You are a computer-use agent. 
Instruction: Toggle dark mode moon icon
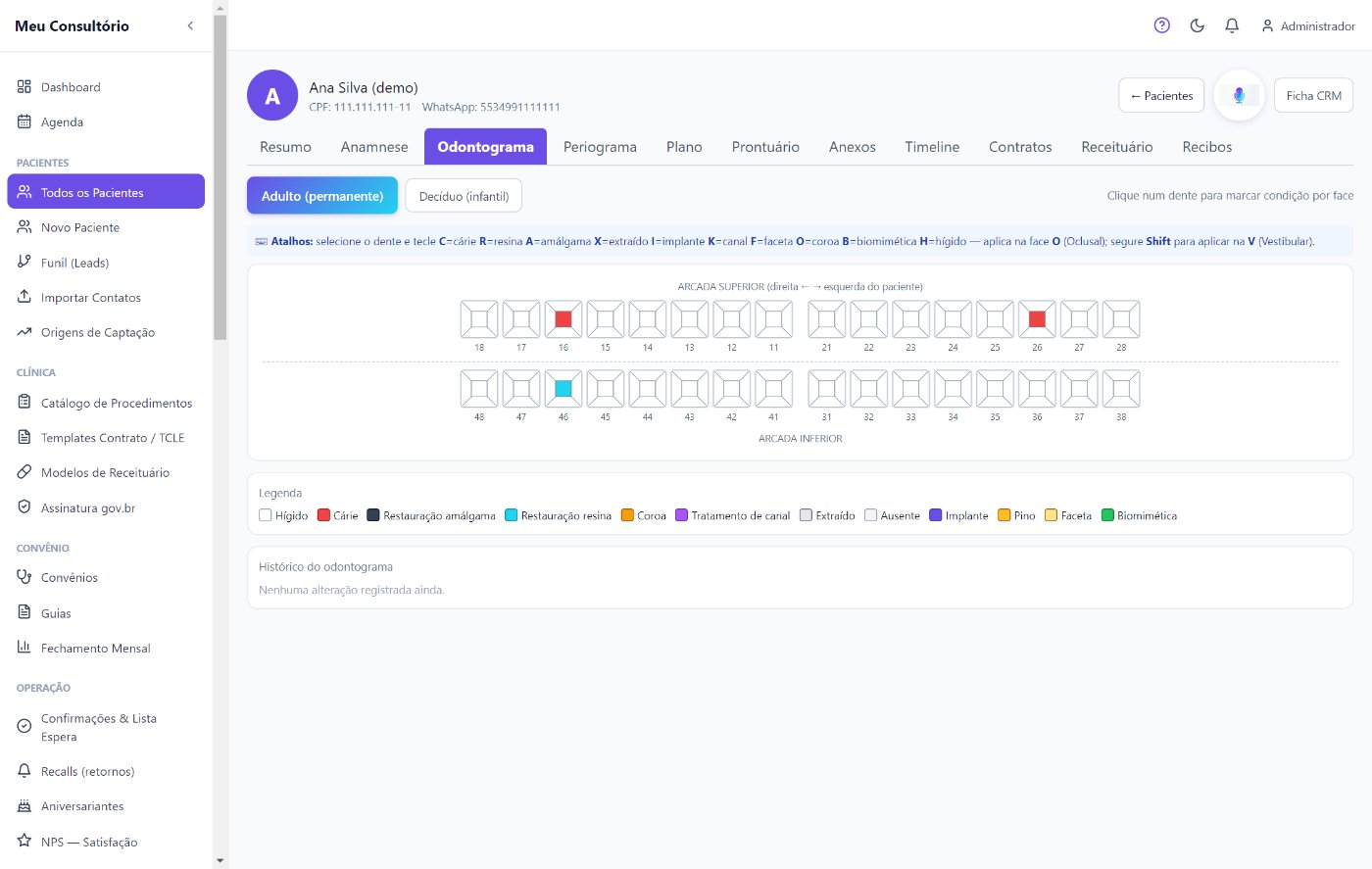pyautogui.click(x=1198, y=25)
